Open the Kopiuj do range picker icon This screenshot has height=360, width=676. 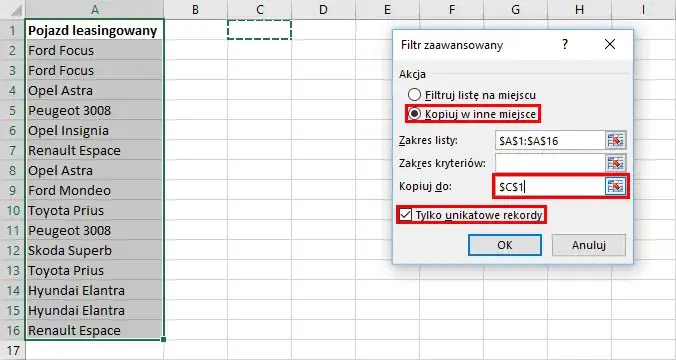tap(616, 186)
